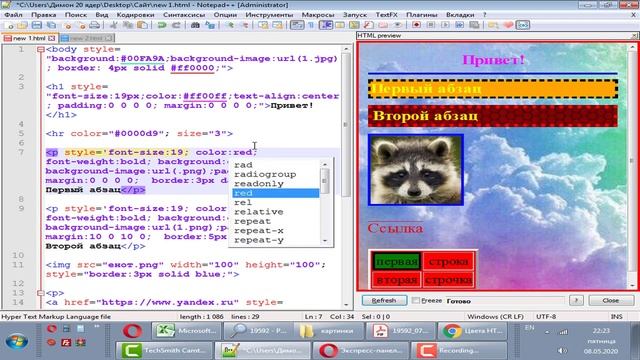The width and height of the screenshot is (640, 360).
Task: Click autocomplete list scroll-down arrow
Action: pos(325,241)
